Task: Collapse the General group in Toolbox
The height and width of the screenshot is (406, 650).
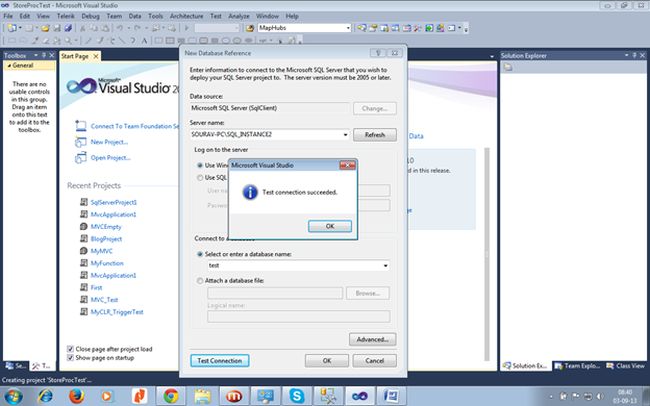Action: [x=10, y=66]
